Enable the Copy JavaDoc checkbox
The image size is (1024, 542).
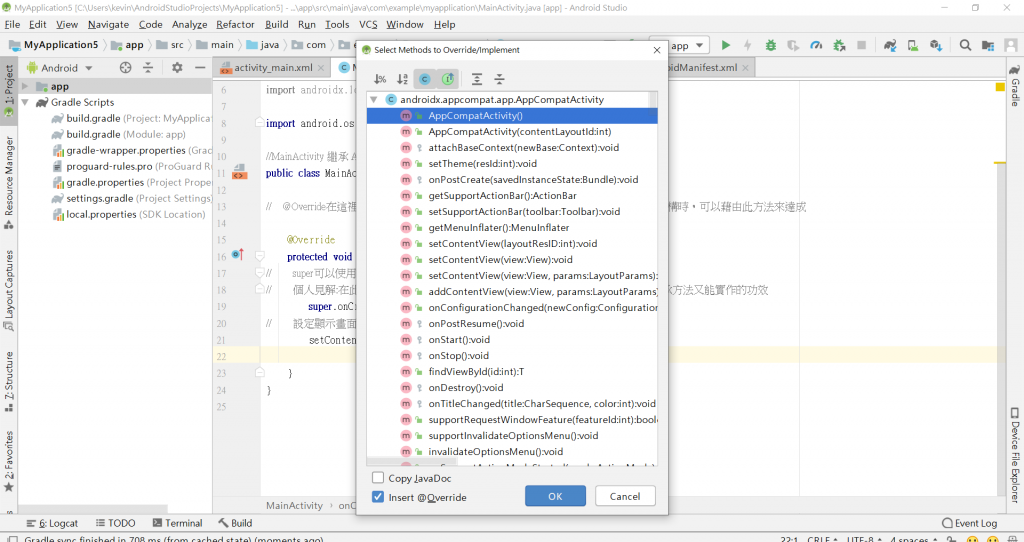pyautogui.click(x=377, y=478)
